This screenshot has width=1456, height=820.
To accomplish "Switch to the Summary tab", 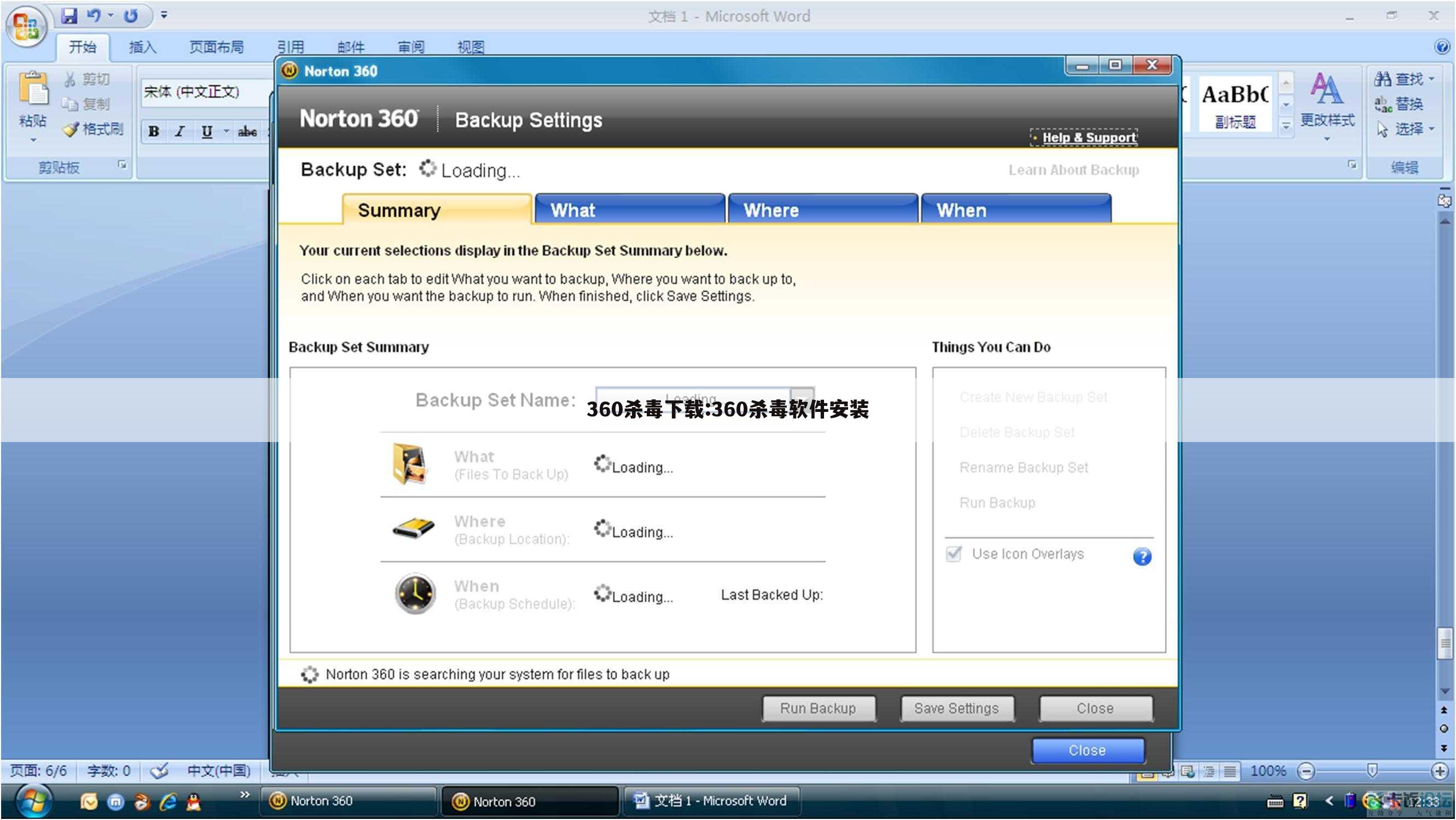I will point(437,210).
